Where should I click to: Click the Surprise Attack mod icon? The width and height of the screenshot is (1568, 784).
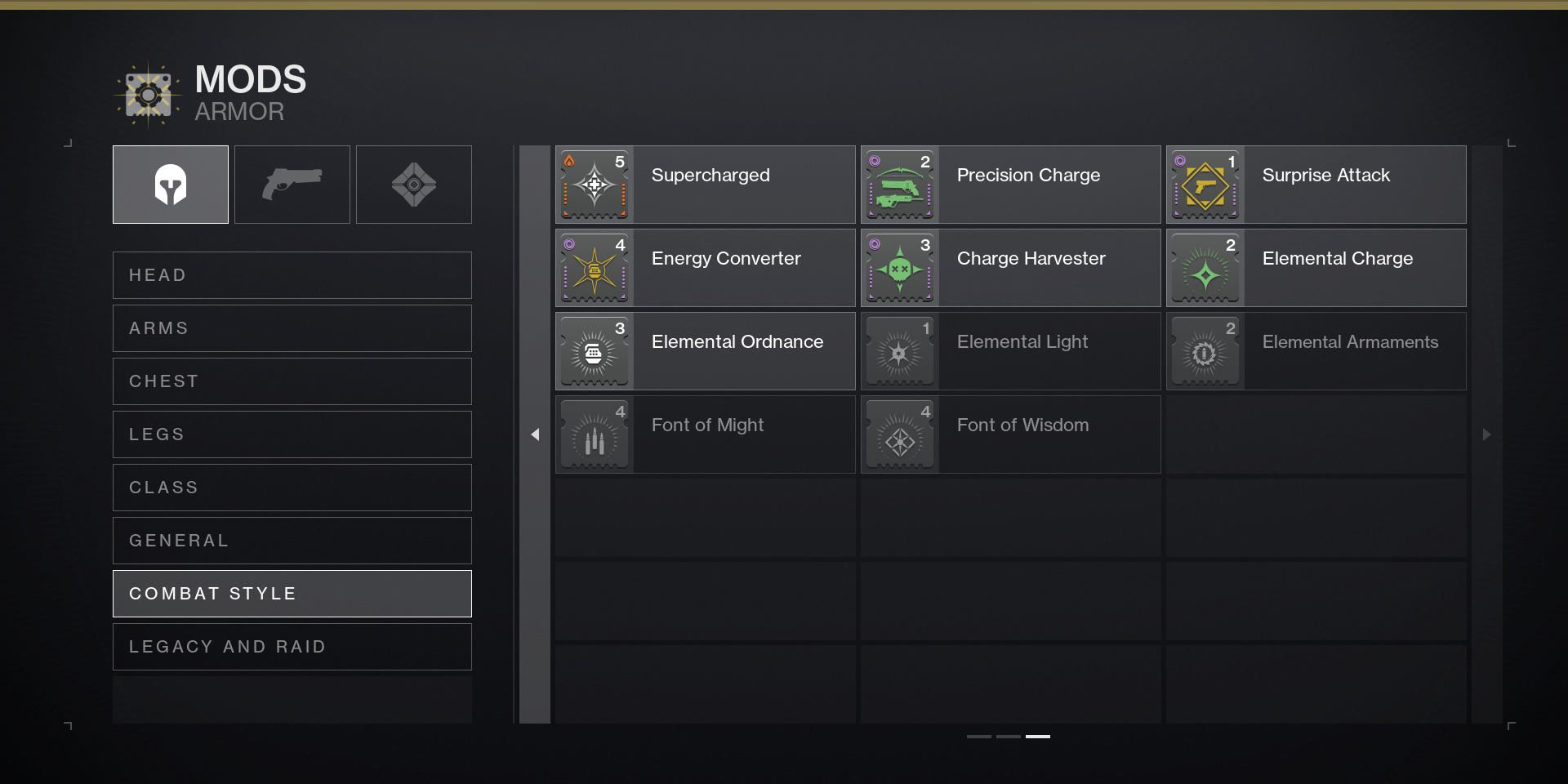(1205, 185)
